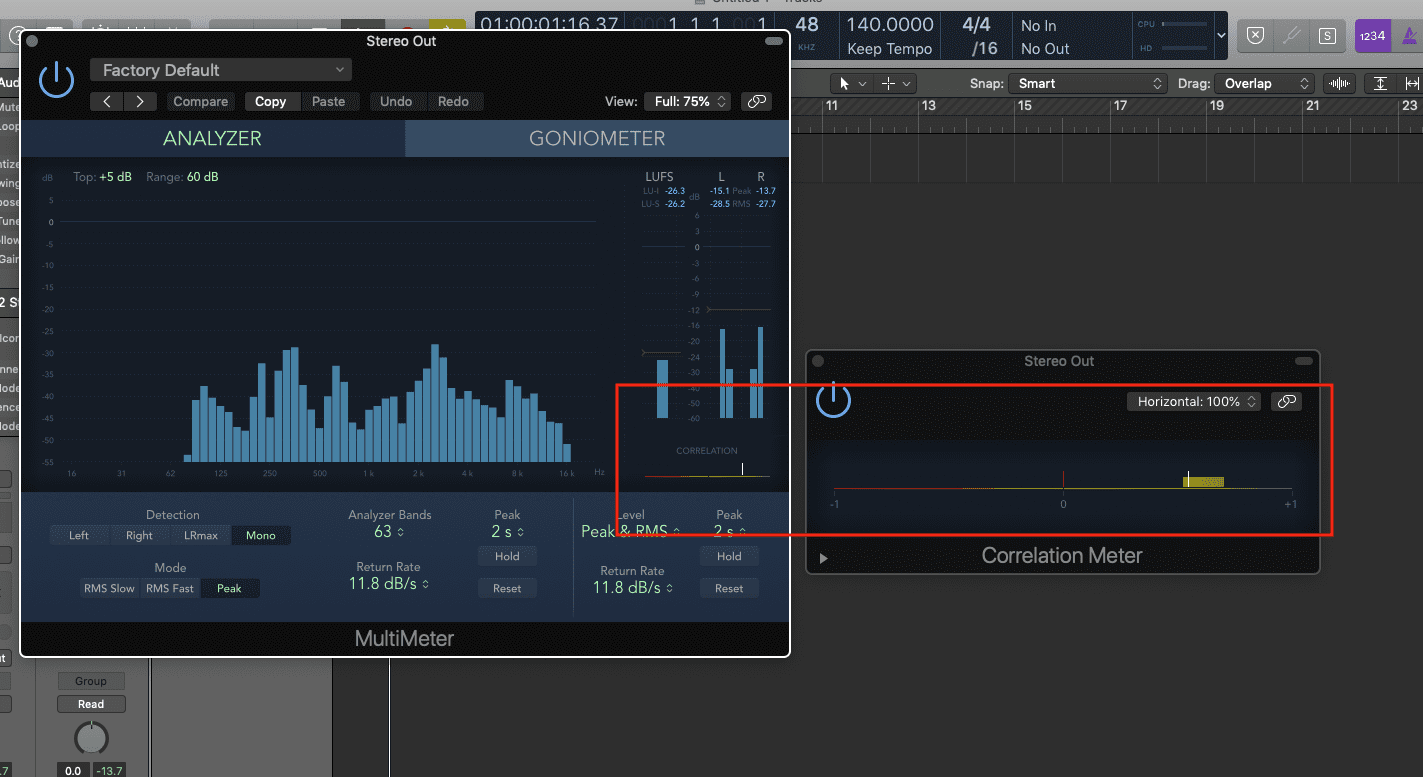
Task: Select RMS Fast mode
Action: [170, 588]
